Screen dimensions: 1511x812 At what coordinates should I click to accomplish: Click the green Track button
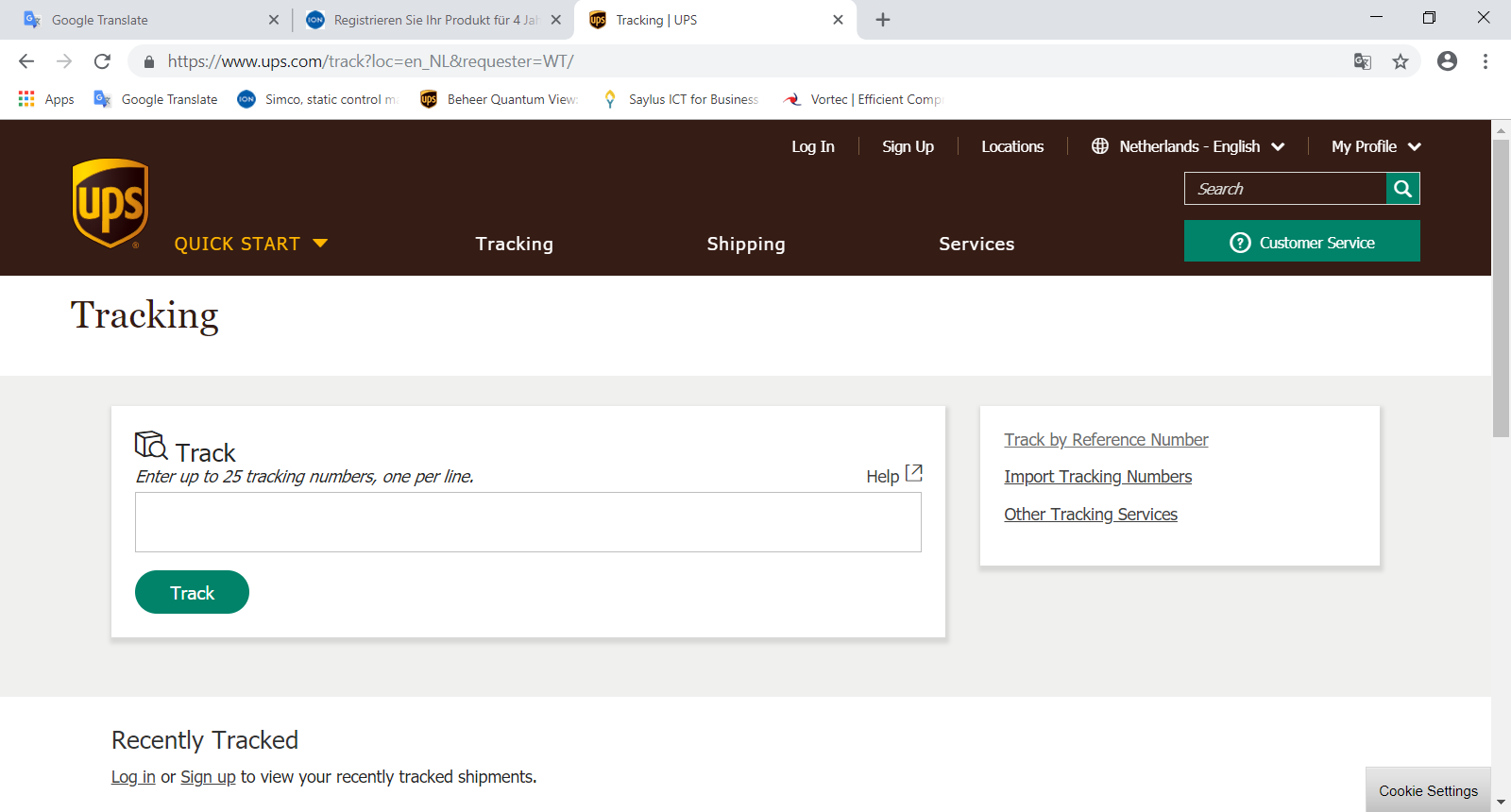(192, 592)
